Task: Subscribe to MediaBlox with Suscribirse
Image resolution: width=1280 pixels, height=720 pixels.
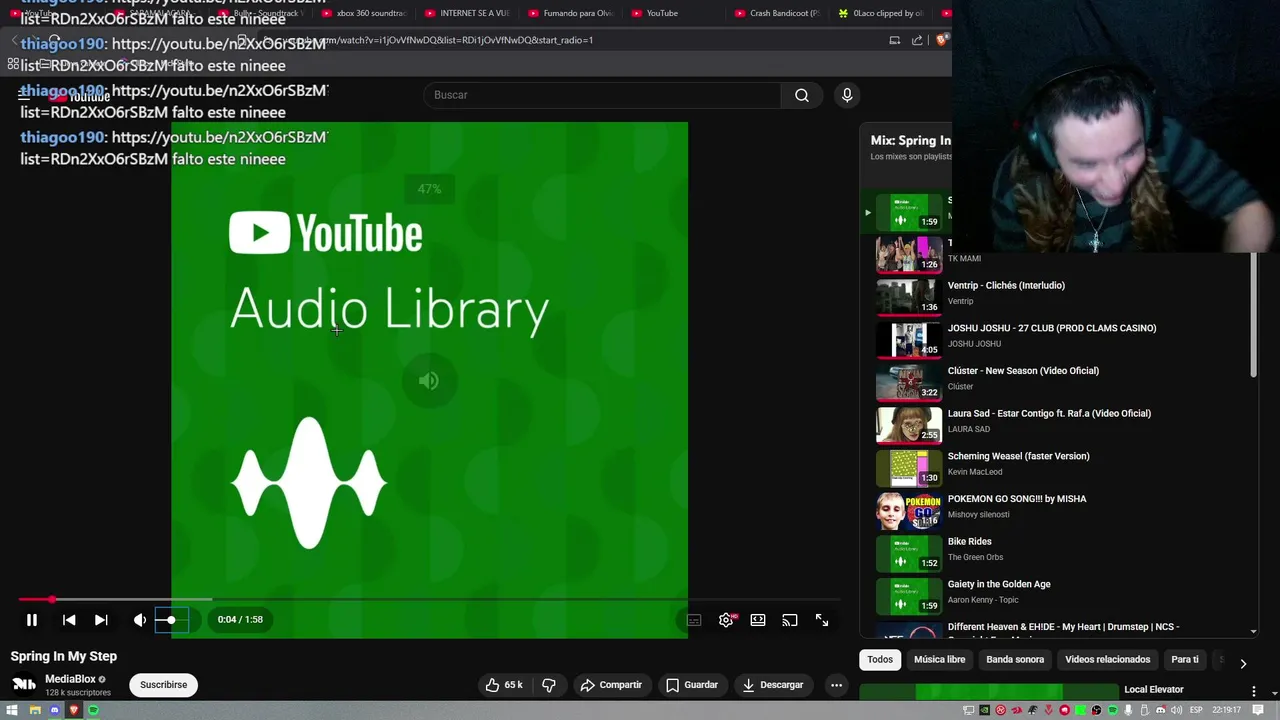Action: 164,685
